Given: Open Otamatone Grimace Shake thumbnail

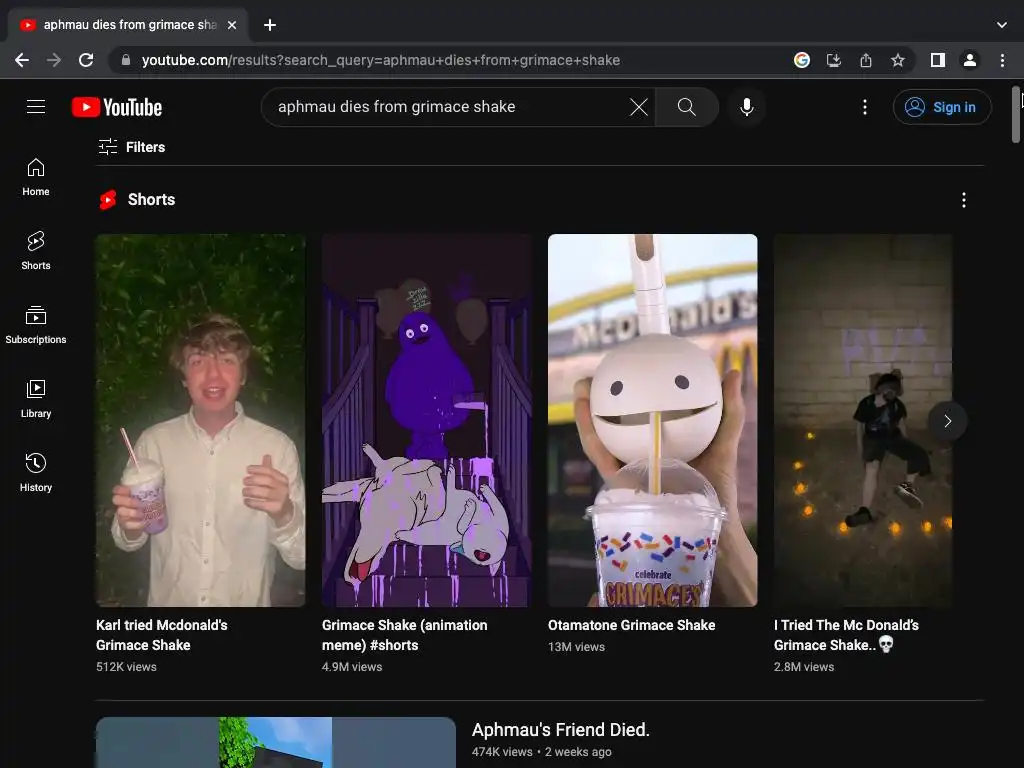Looking at the screenshot, I should 652,421.
